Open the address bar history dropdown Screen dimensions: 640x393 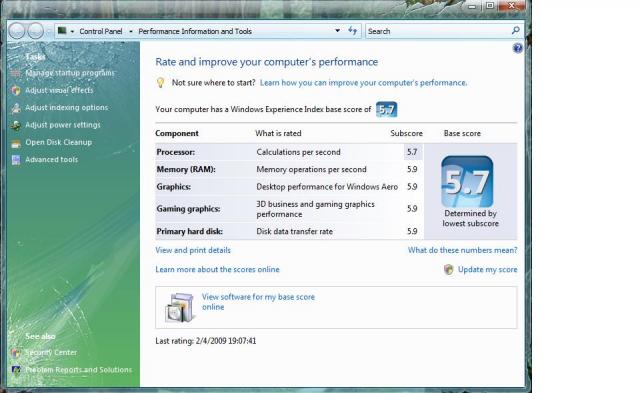(337, 31)
